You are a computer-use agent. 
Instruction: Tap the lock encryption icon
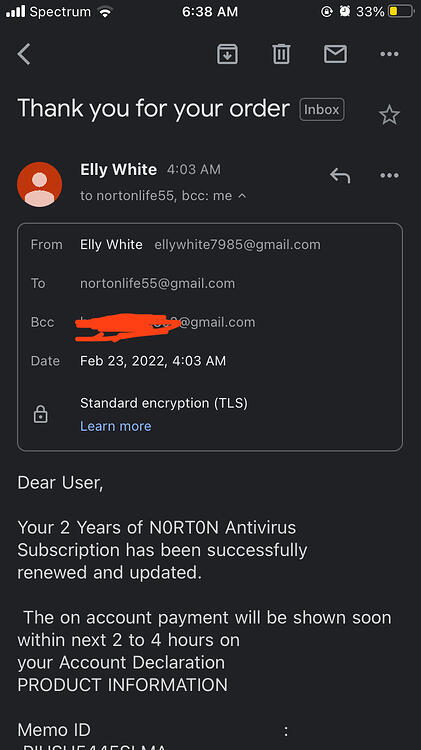coord(40,414)
